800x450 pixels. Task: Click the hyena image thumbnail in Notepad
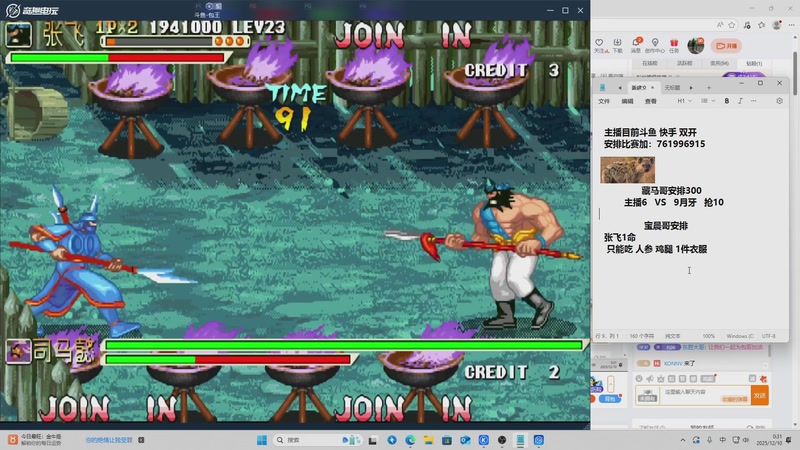[628, 170]
